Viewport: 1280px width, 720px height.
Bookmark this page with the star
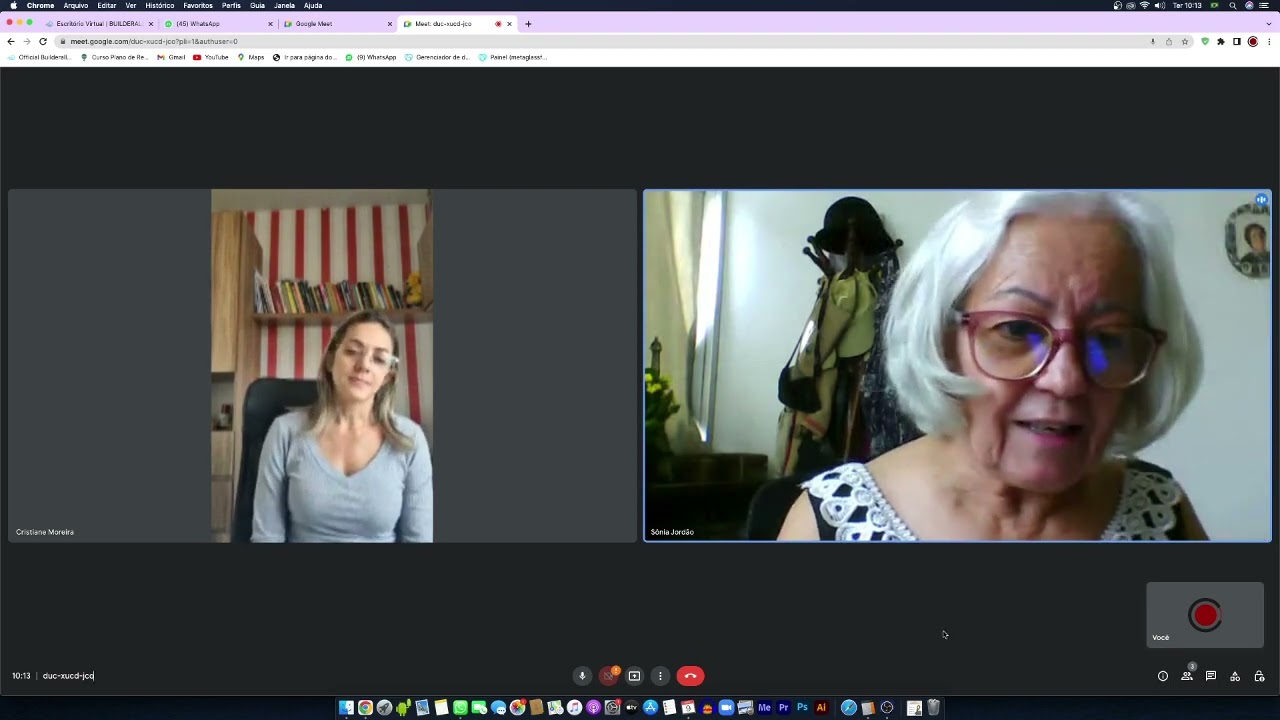[1185, 41]
